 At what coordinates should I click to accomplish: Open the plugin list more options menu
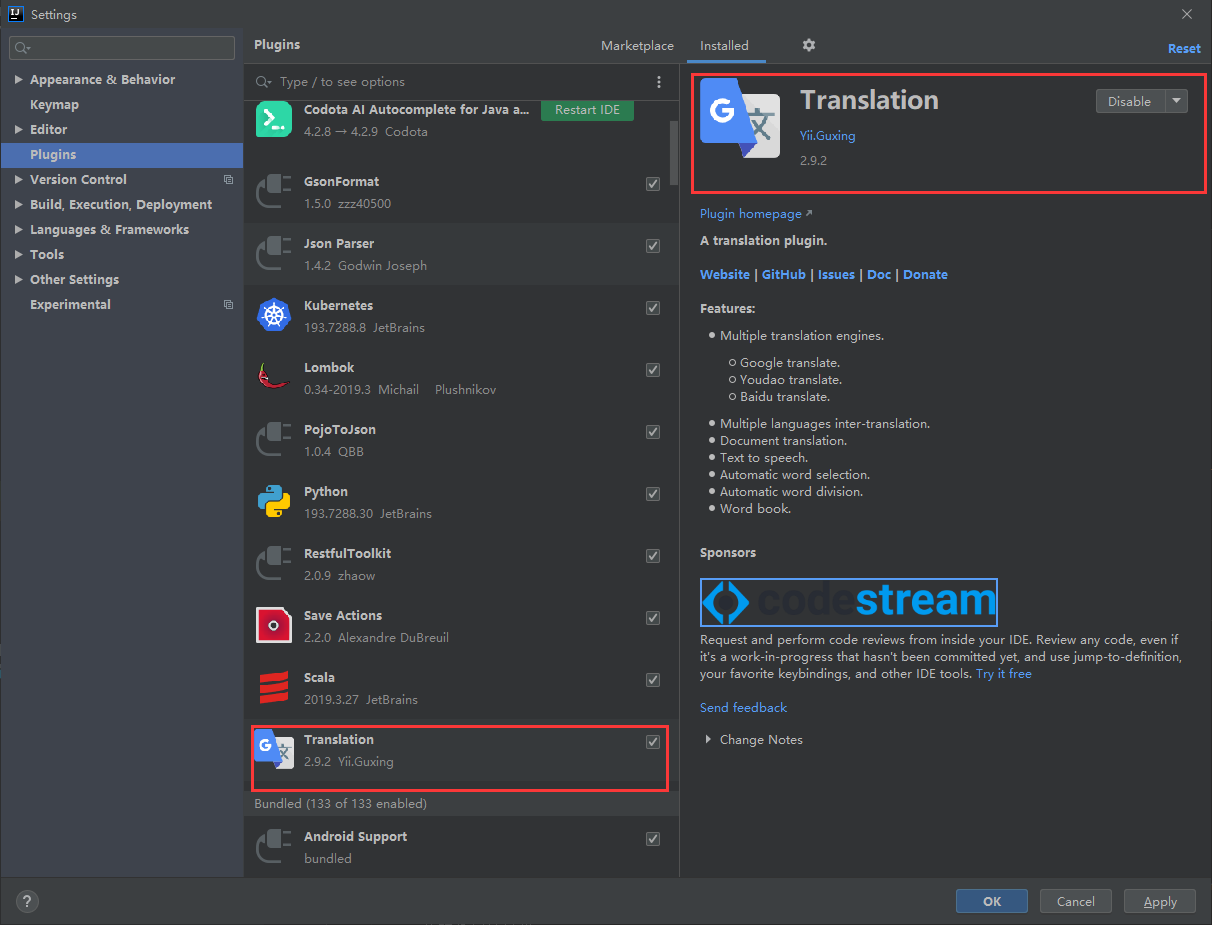point(658,82)
